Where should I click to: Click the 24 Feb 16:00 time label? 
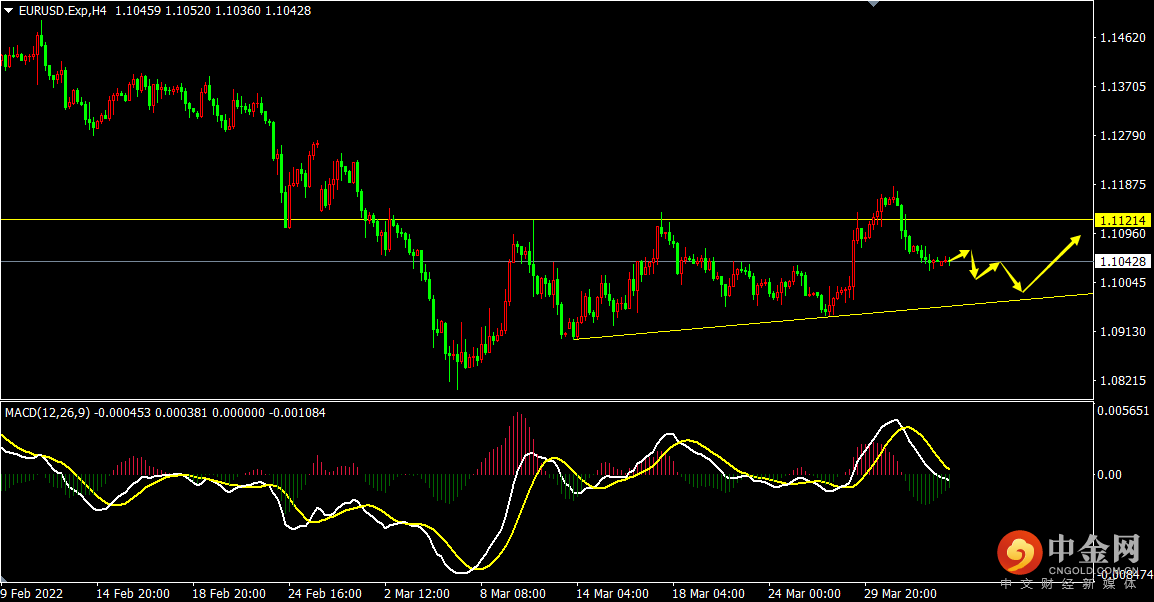[325, 593]
